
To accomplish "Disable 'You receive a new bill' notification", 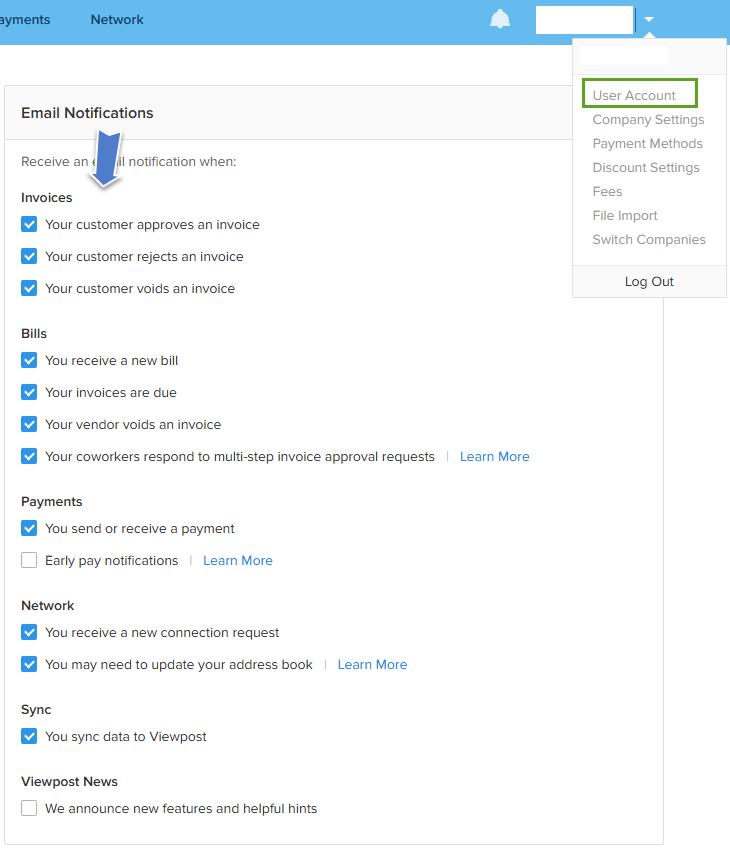I will 29,360.
